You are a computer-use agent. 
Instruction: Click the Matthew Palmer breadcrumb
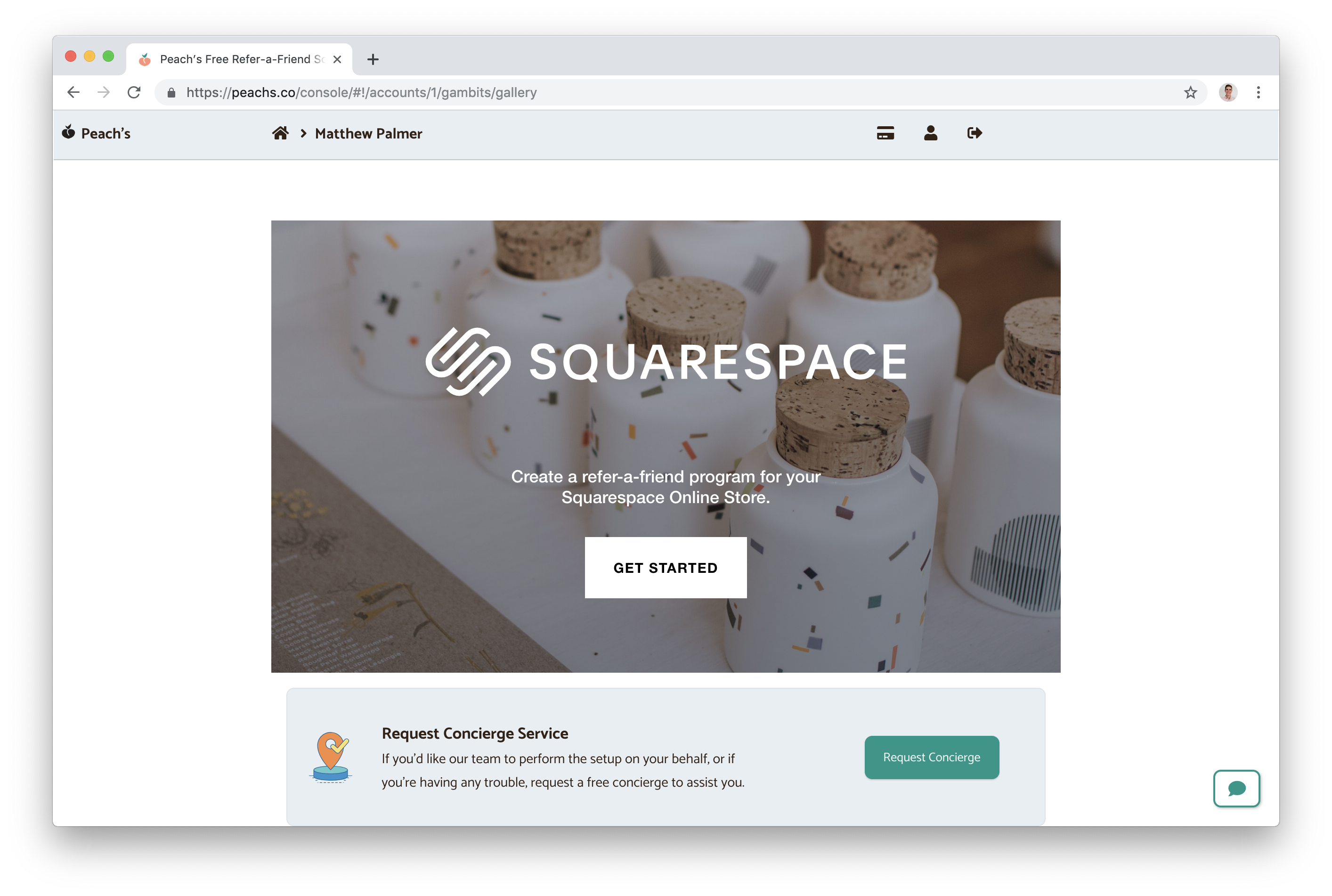pyautogui.click(x=368, y=134)
